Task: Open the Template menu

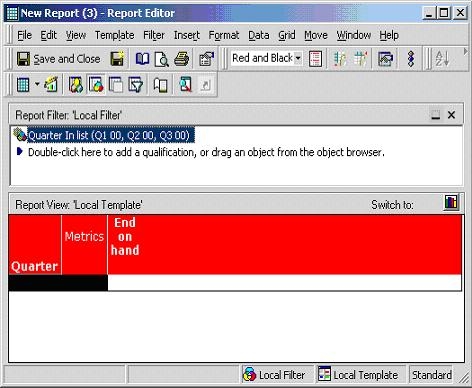Action: pos(114,35)
